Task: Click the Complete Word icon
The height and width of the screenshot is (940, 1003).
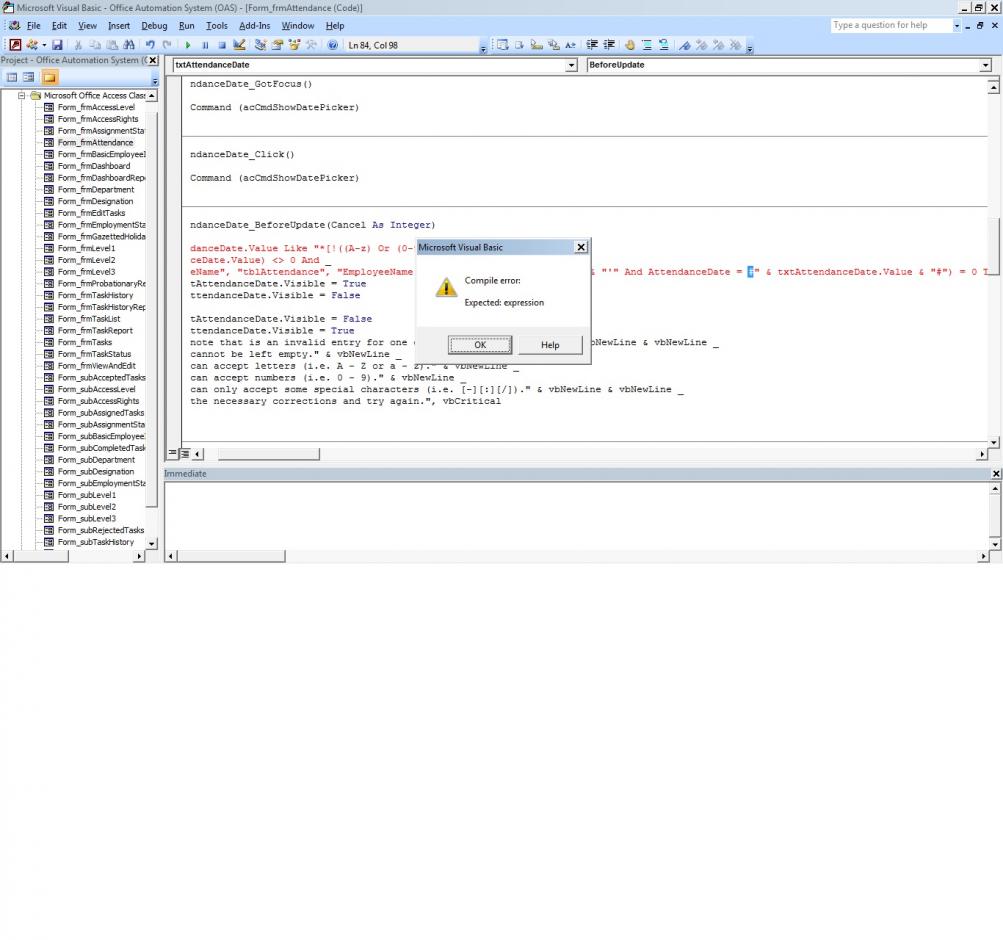Action: point(570,45)
